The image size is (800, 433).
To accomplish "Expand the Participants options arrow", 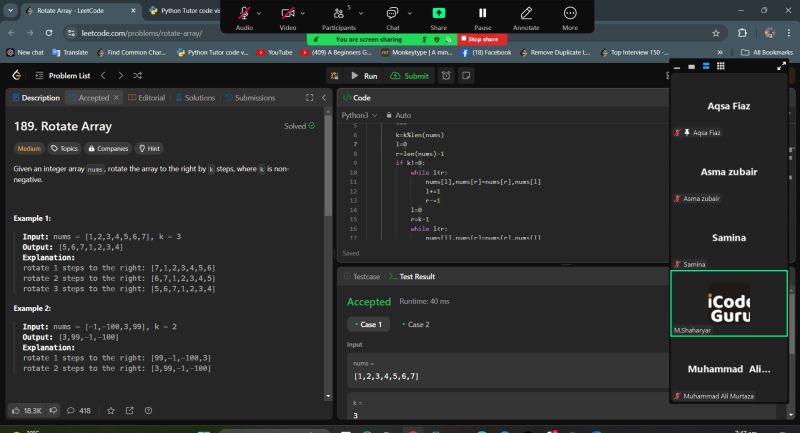I will pyautogui.click(x=361, y=13).
